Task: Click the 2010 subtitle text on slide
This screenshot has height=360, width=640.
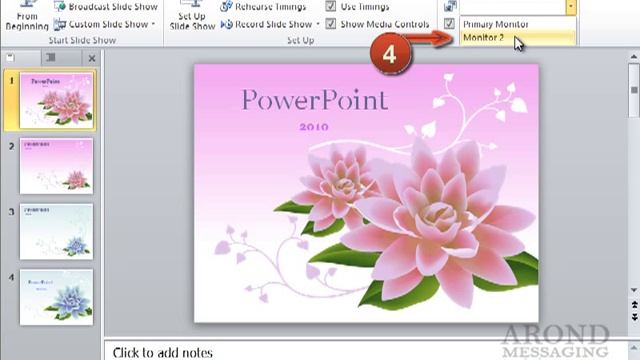Action: tap(314, 127)
